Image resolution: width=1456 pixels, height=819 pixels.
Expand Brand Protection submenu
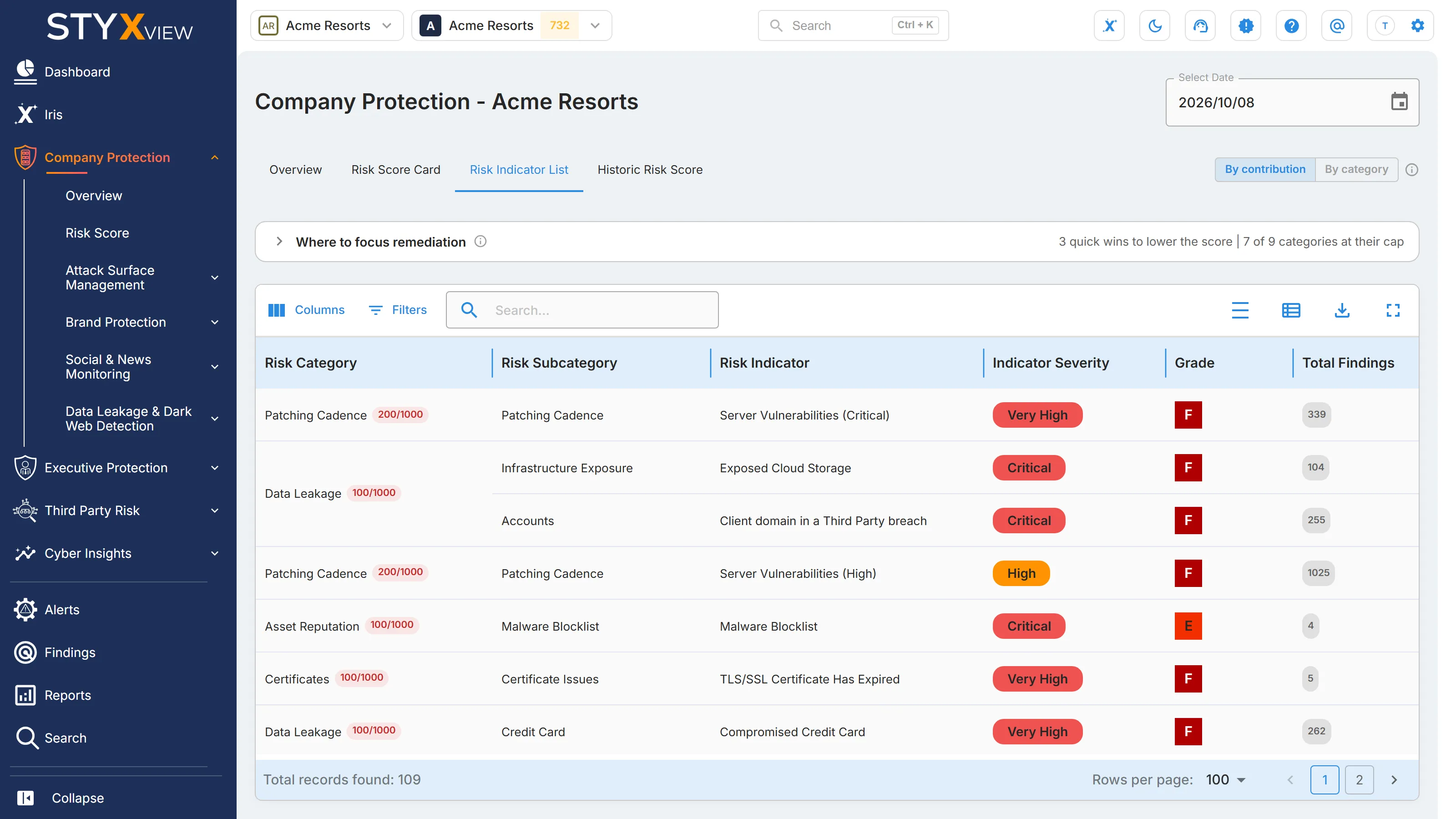pyautogui.click(x=215, y=322)
